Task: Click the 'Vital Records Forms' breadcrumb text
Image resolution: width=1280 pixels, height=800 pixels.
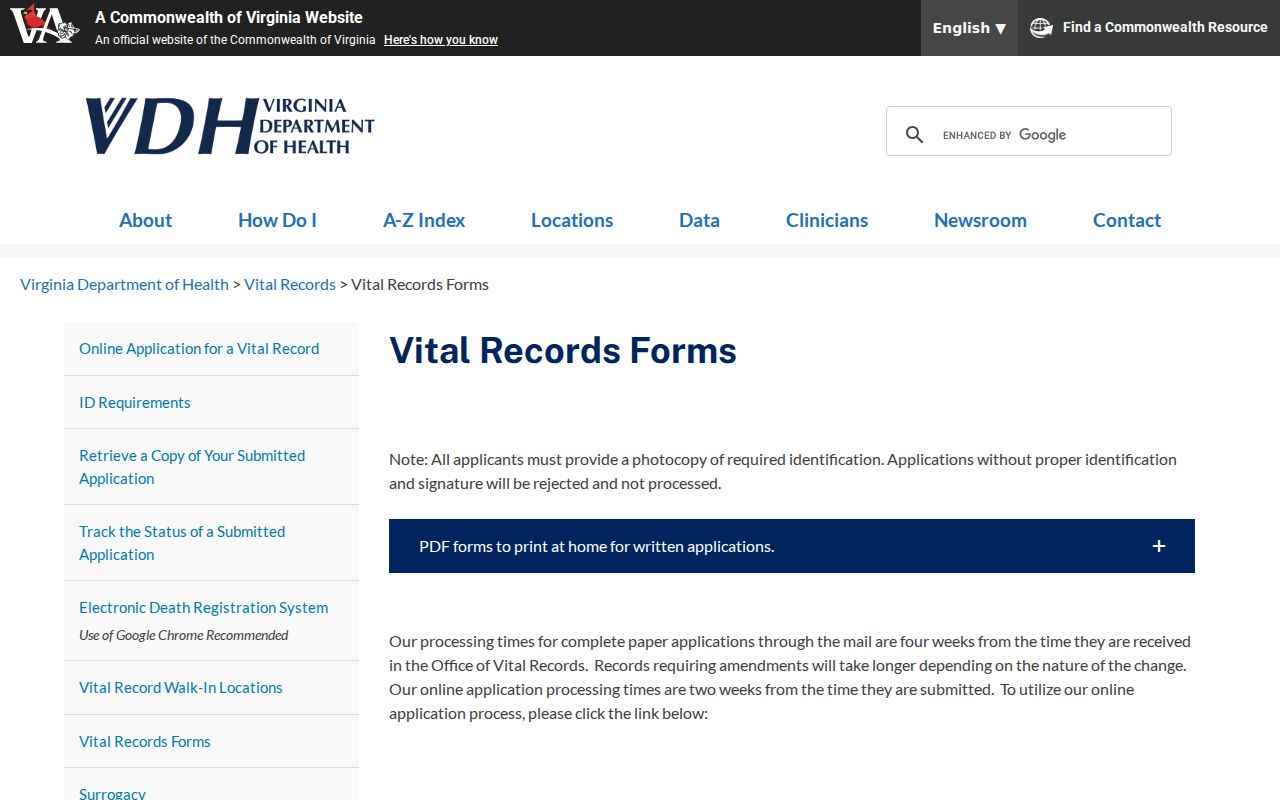Action: click(420, 284)
